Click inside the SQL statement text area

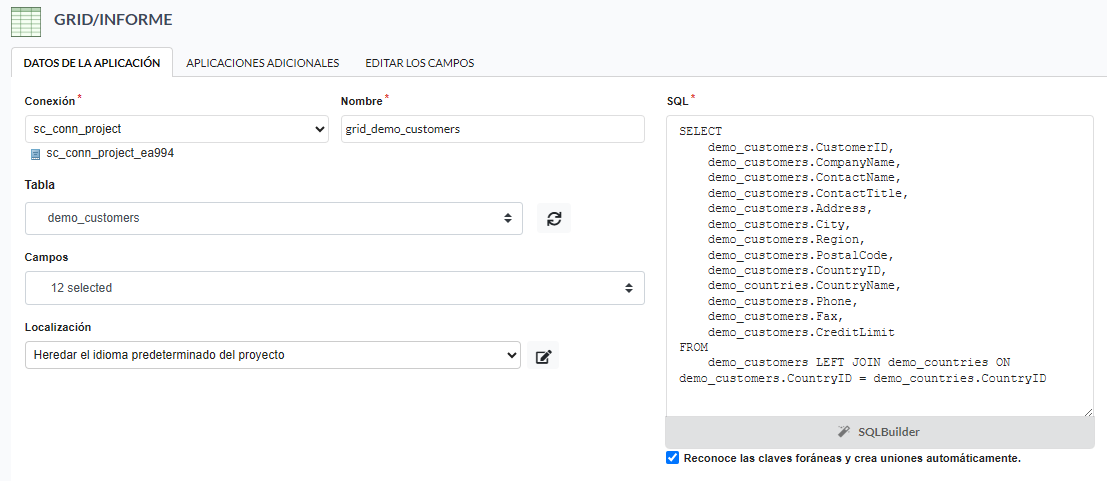point(880,266)
